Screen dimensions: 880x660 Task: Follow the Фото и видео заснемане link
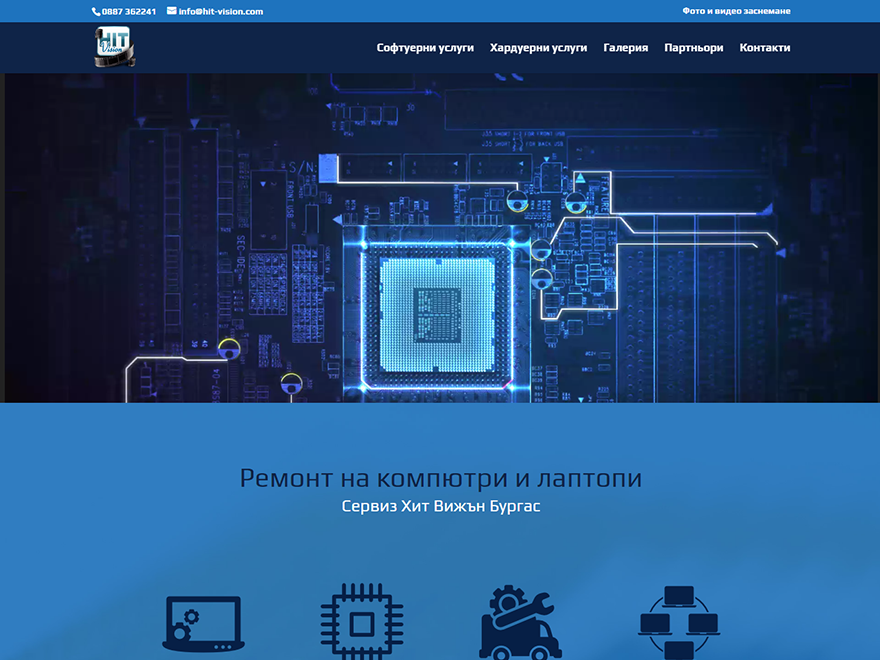coord(736,11)
